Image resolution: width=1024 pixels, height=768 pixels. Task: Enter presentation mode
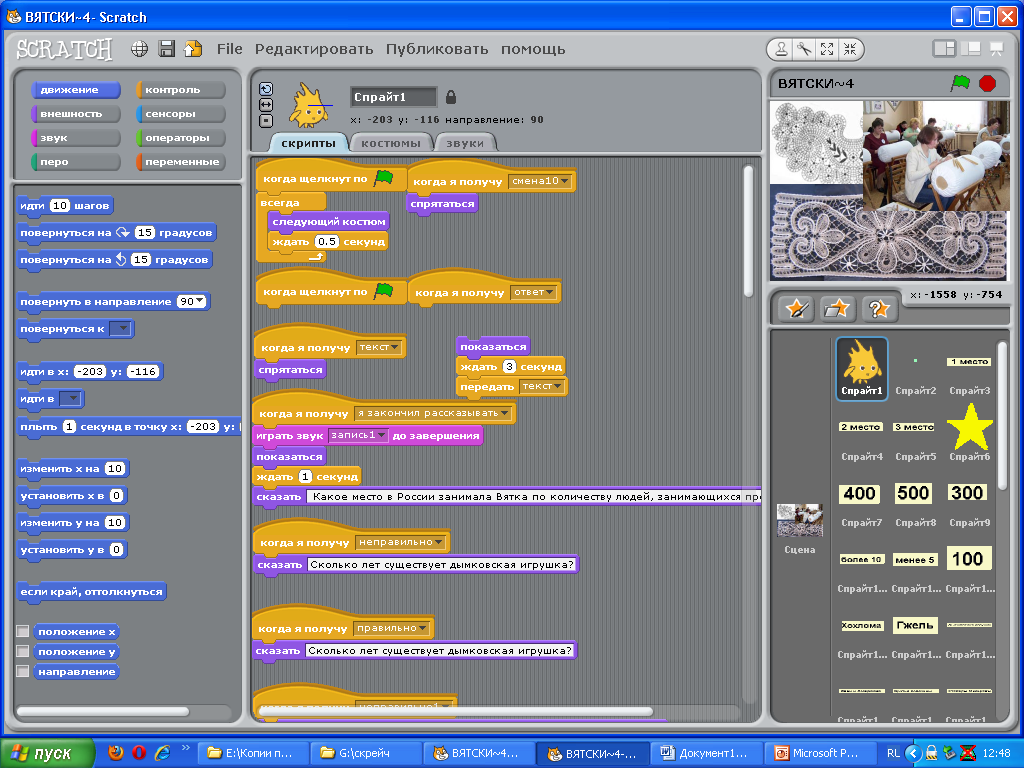[x=997, y=48]
